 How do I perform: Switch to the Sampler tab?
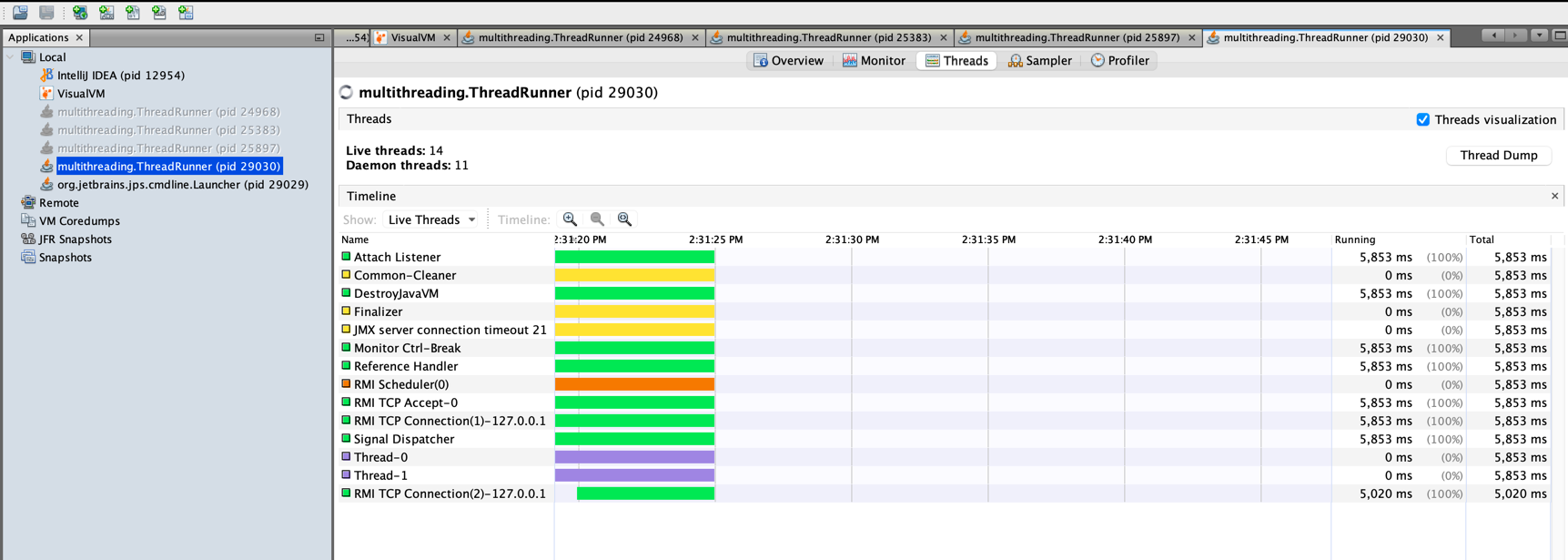coord(1039,60)
